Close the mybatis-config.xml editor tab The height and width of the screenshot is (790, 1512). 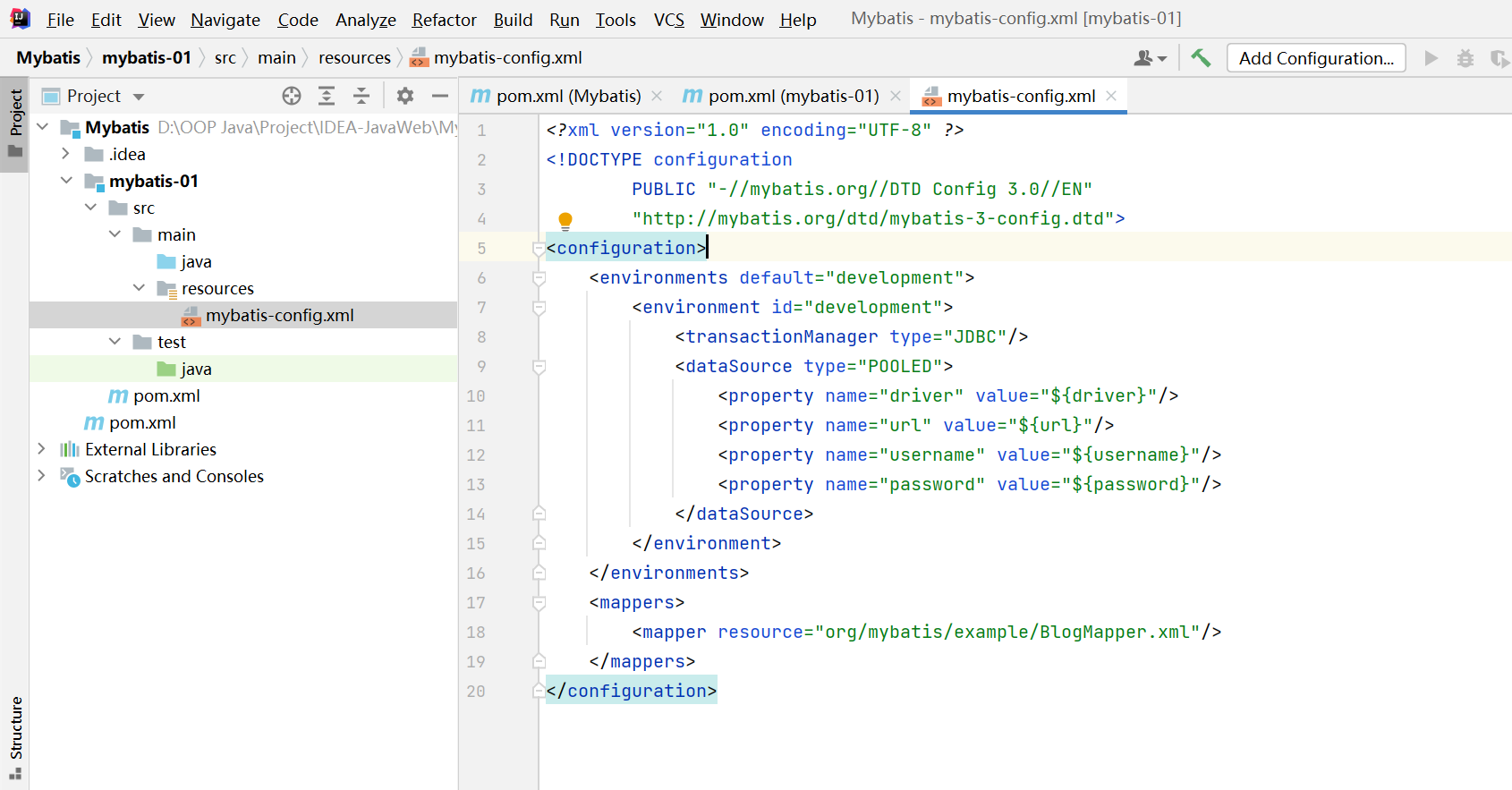[x=1111, y=96]
